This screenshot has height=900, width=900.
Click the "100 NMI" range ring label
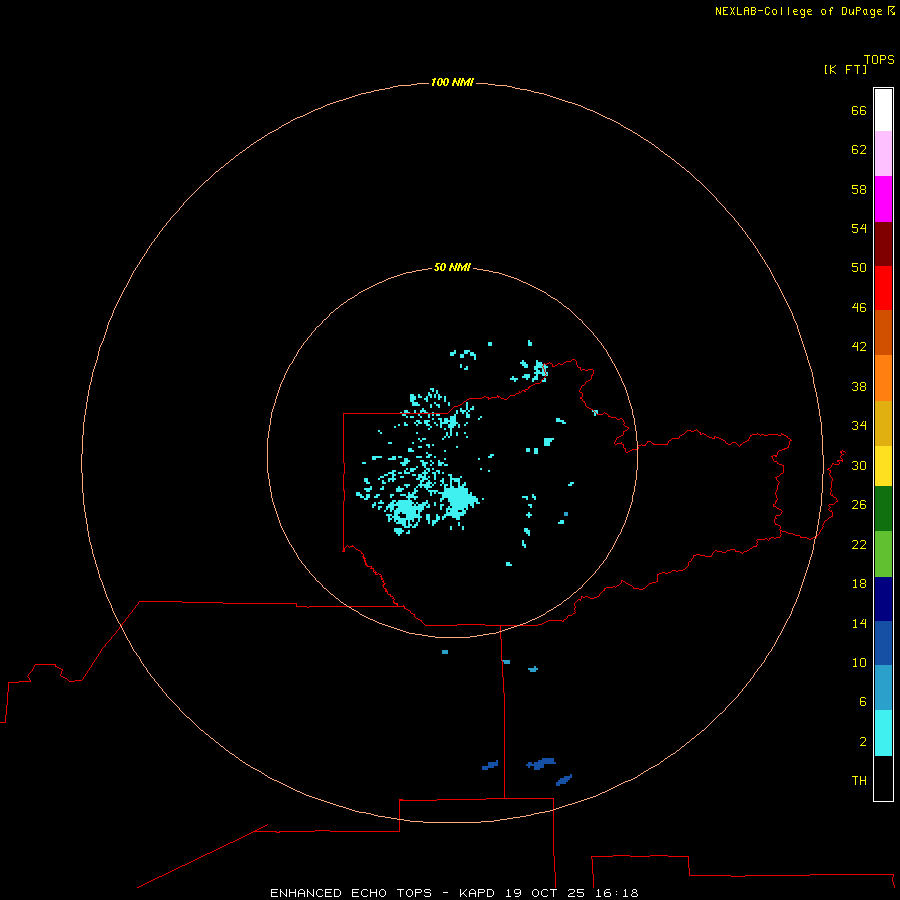coord(452,82)
